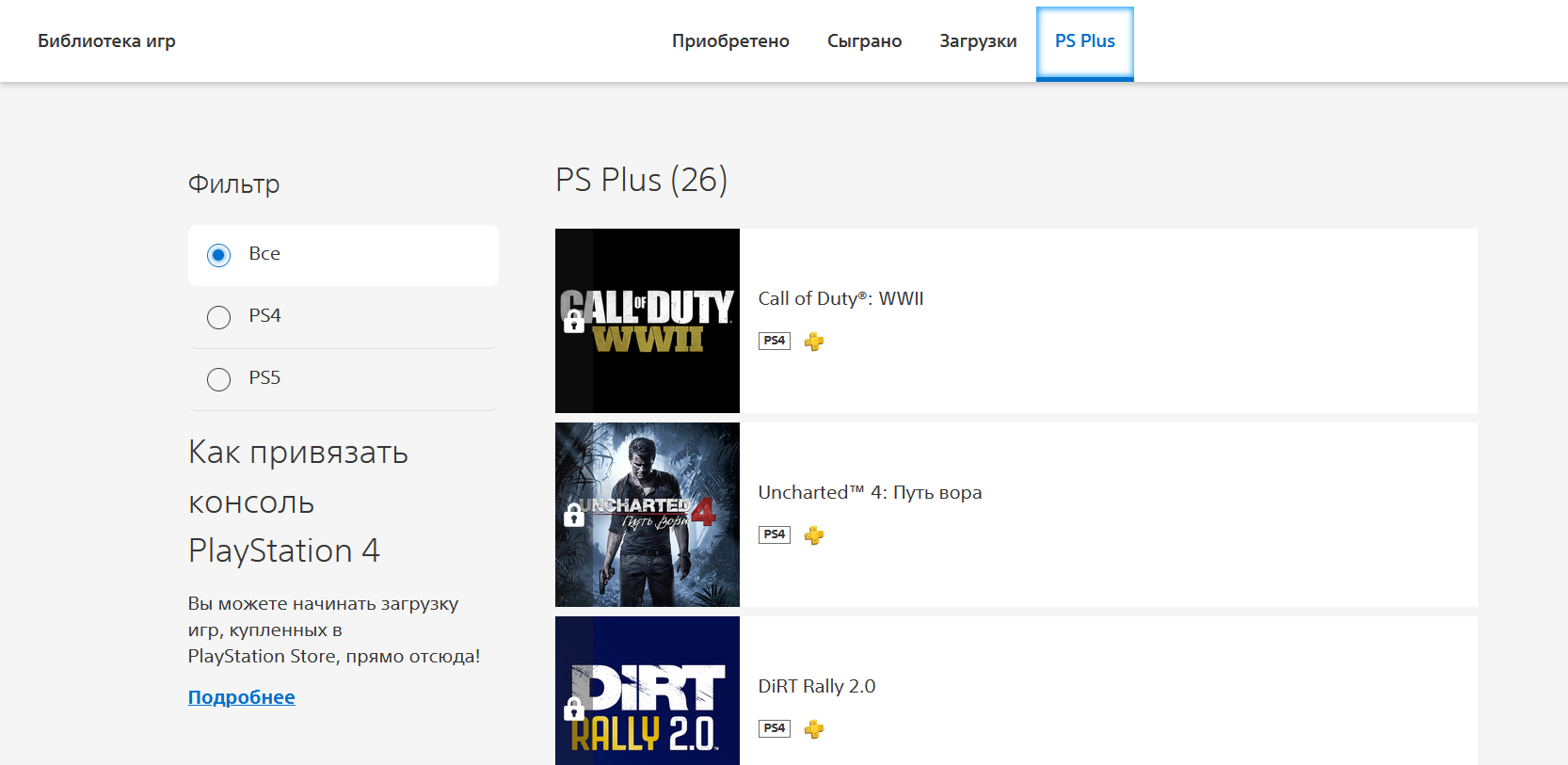Click the Call of Duty WWII cover thumbnail

pos(648,321)
